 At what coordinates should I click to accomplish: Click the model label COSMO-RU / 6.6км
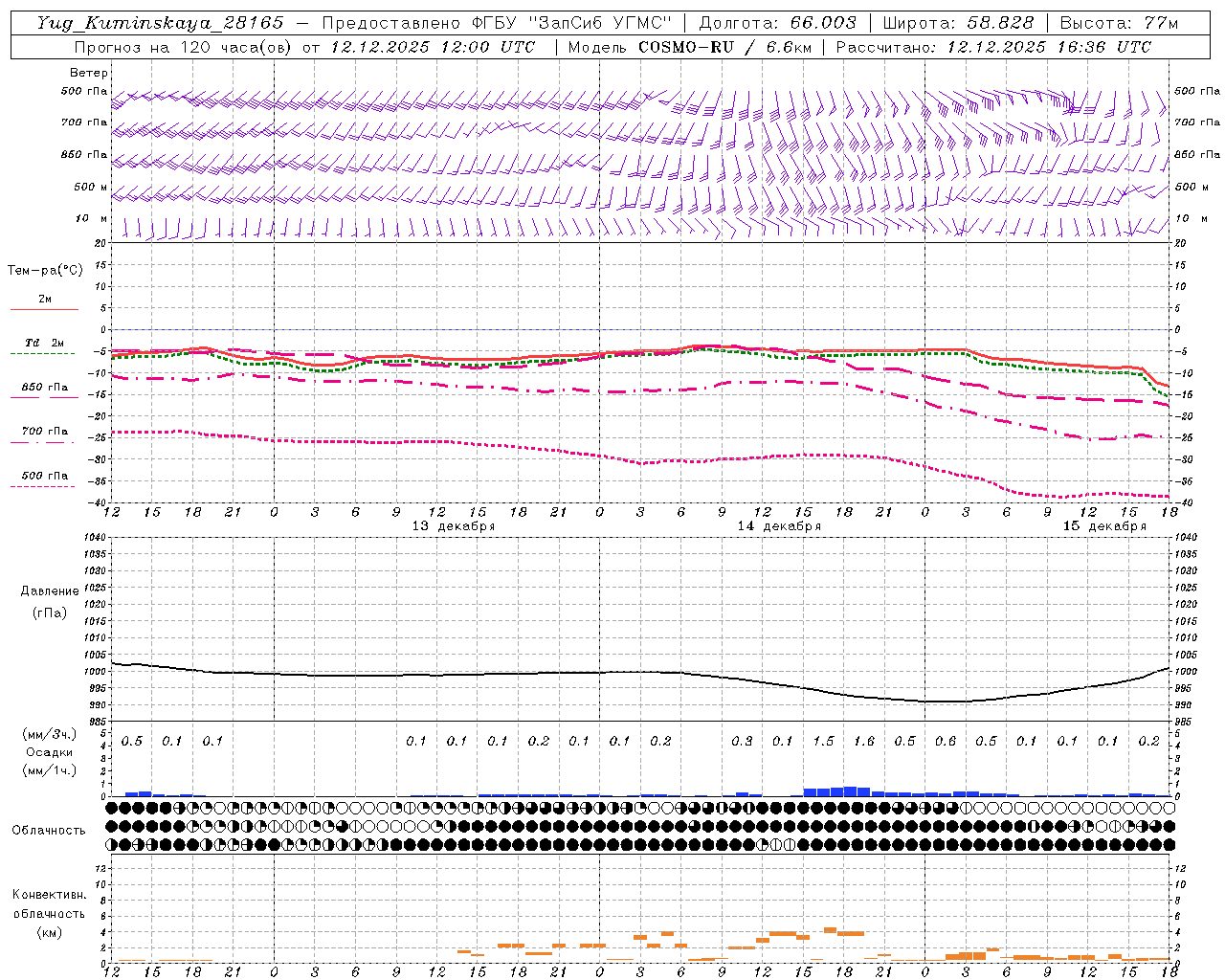725,47
